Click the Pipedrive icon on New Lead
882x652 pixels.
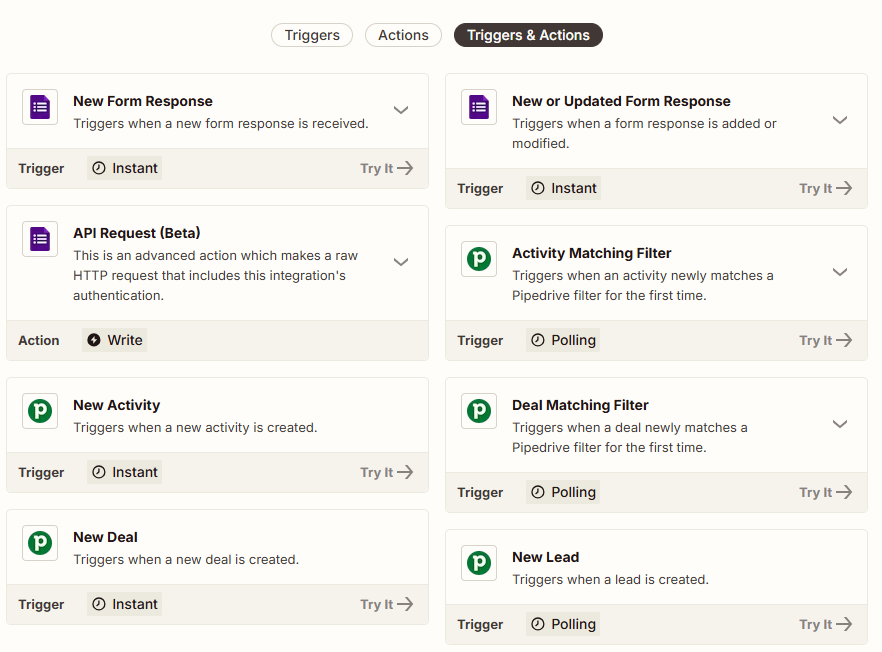point(478,563)
